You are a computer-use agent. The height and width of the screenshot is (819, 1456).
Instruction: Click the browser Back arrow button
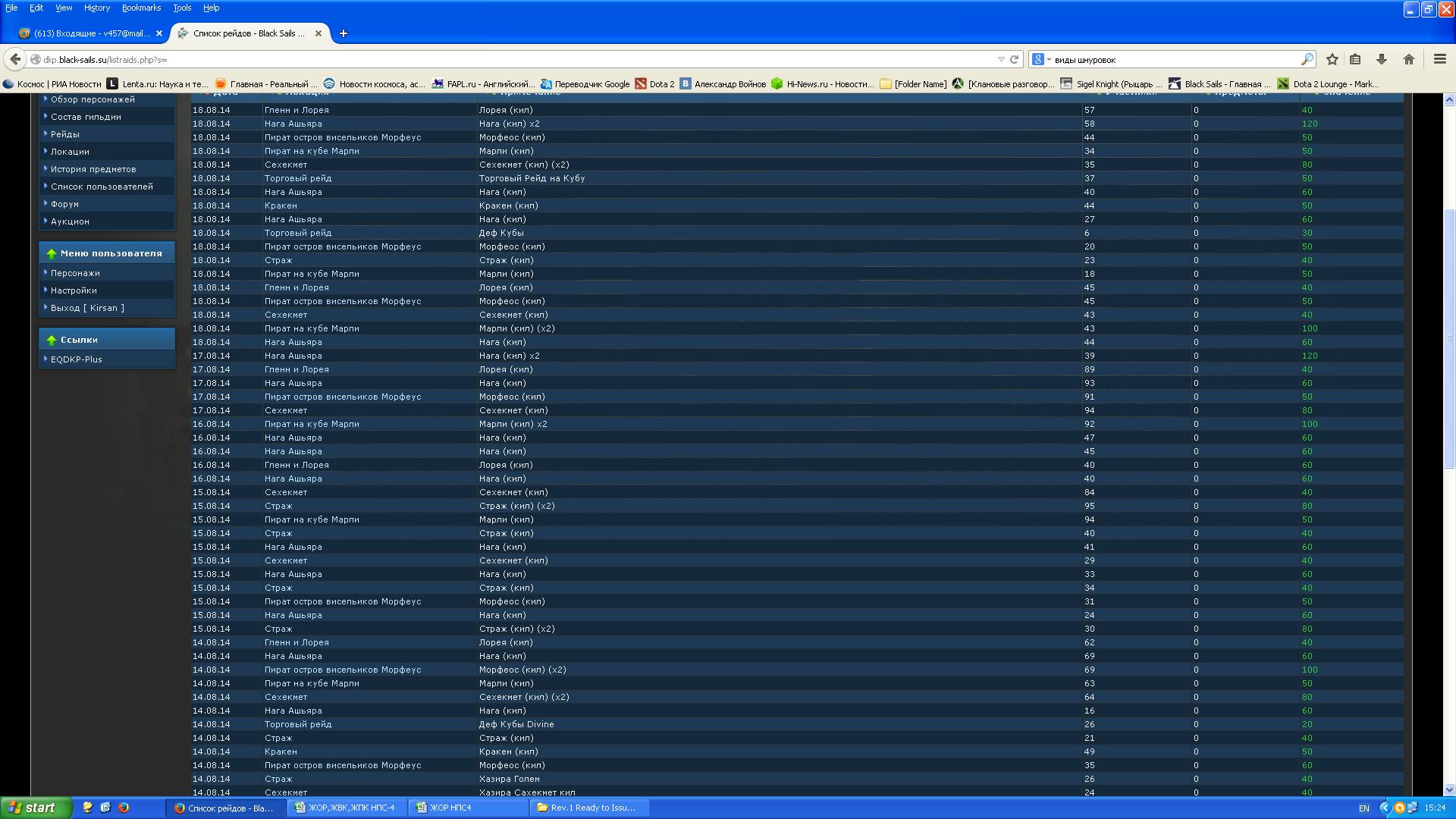point(15,59)
